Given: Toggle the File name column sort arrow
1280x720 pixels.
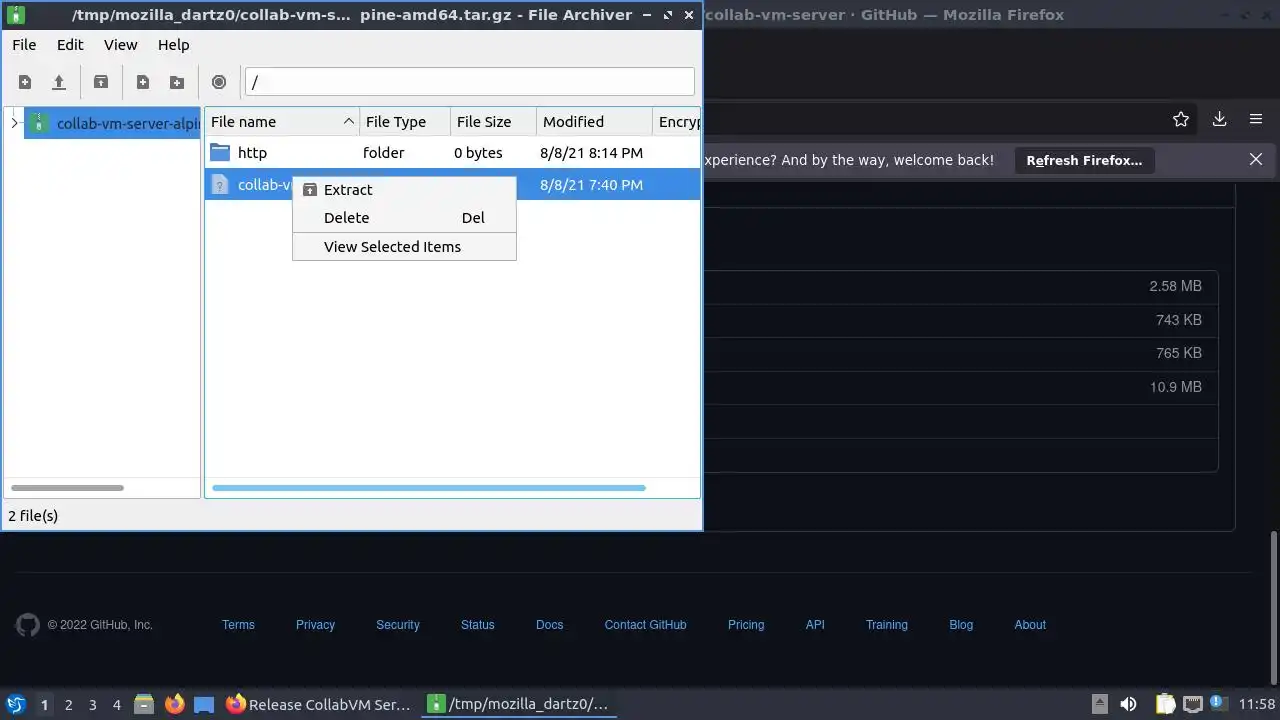Looking at the screenshot, I should point(348,122).
